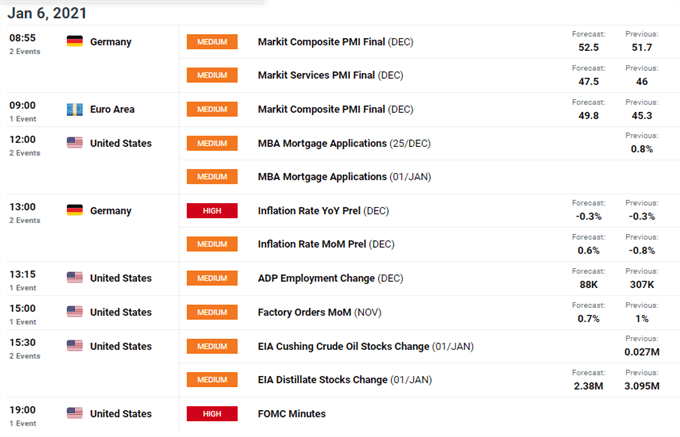Click the United States flag at 12:00
The height and width of the screenshot is (437, 680).
(75, 143)
